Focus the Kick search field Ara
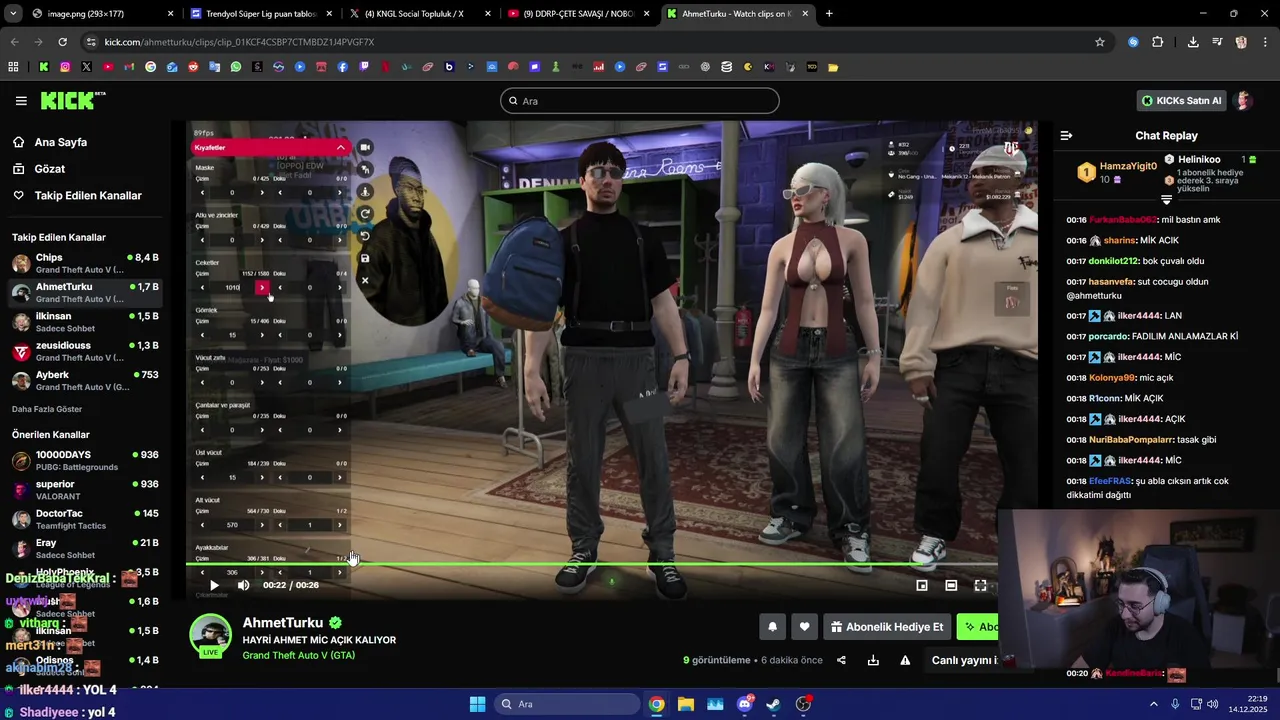This screenshot has height=720, width=1280. tap(640, 101)
